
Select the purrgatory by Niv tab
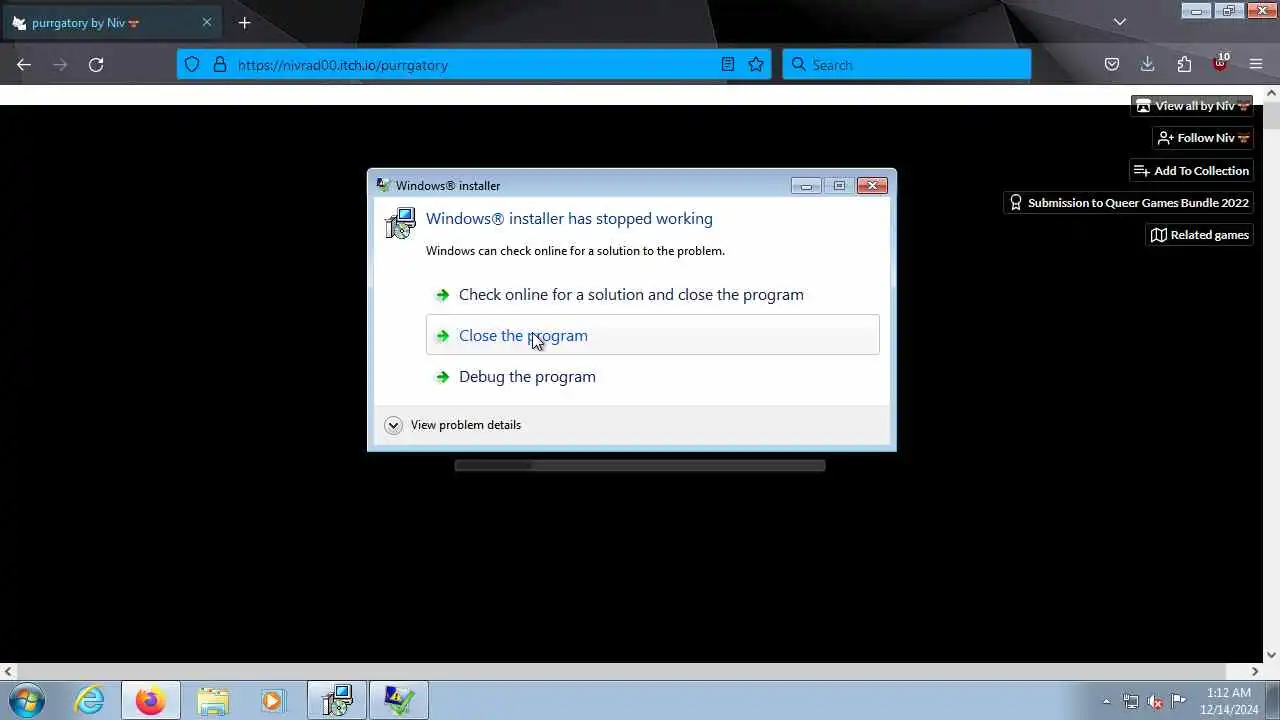pyautogui.click(x=110, y=23)
